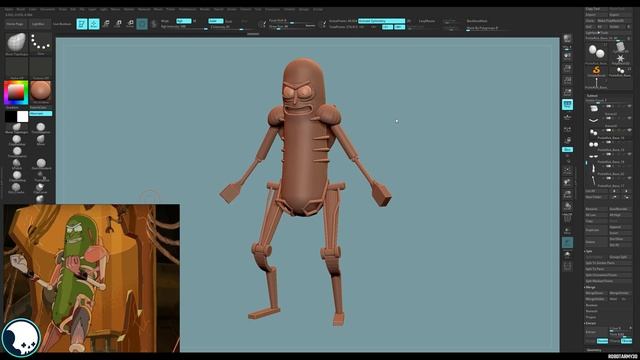Select the two-eyes subtool thumbnail
640x360 pixels.
593,144
